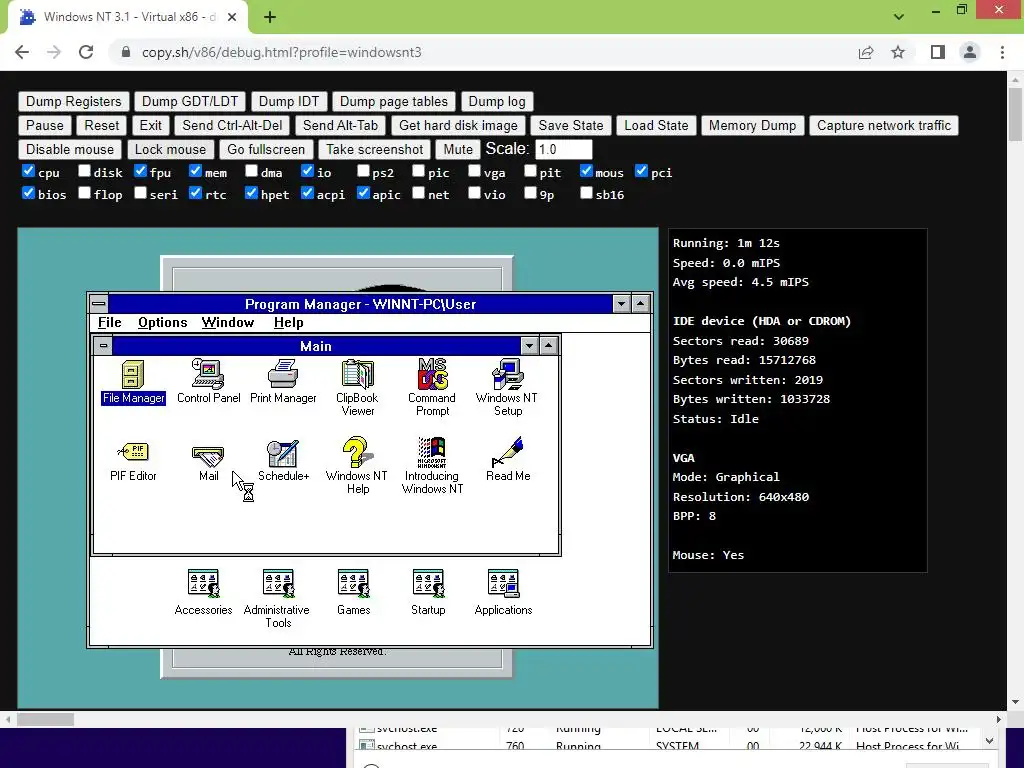
Task: Click the browser address bar URL
Action: 281,52
